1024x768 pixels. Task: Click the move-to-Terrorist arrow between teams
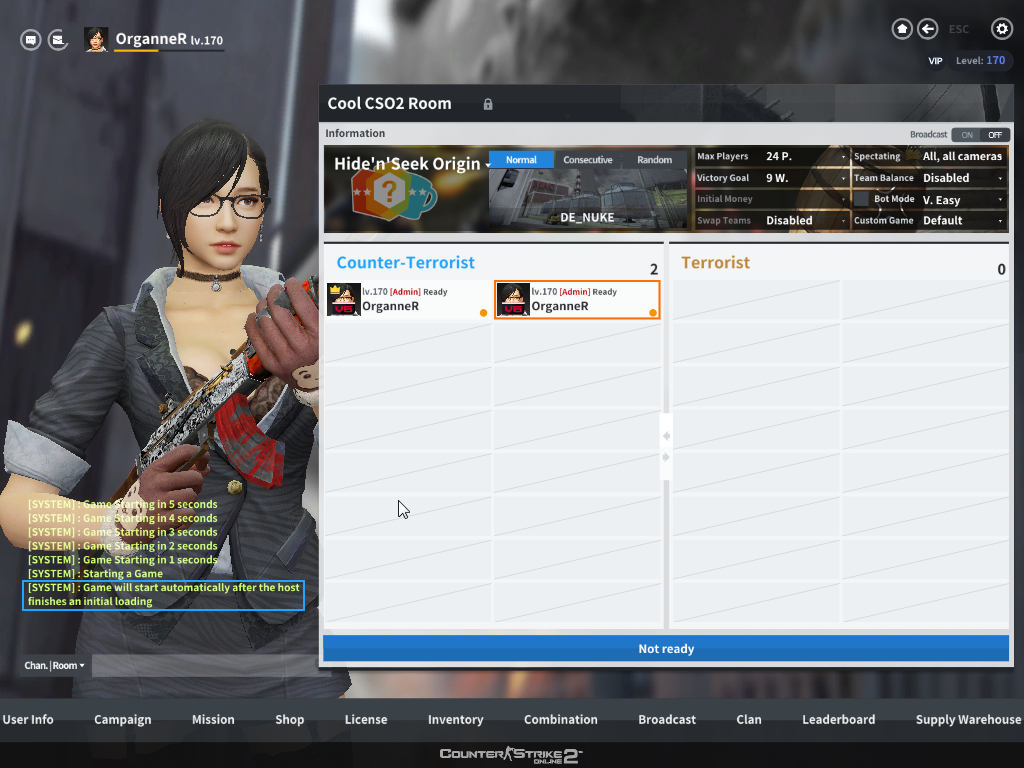point(666,457)
